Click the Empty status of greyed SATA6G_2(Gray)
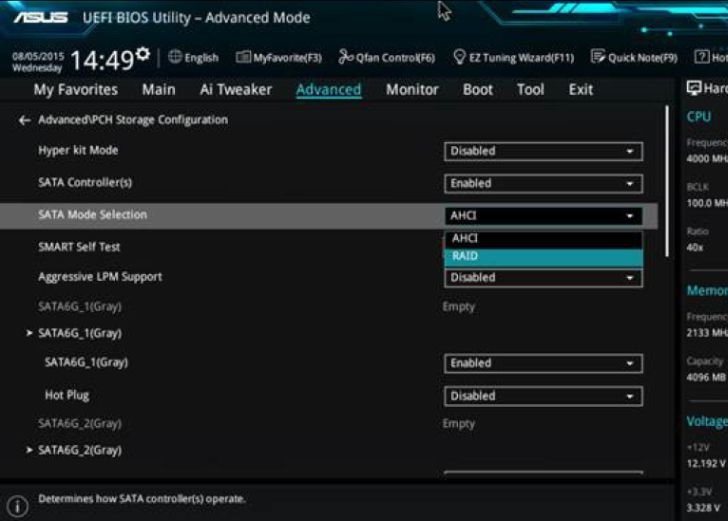728x521 pixels. coord(459,424)
